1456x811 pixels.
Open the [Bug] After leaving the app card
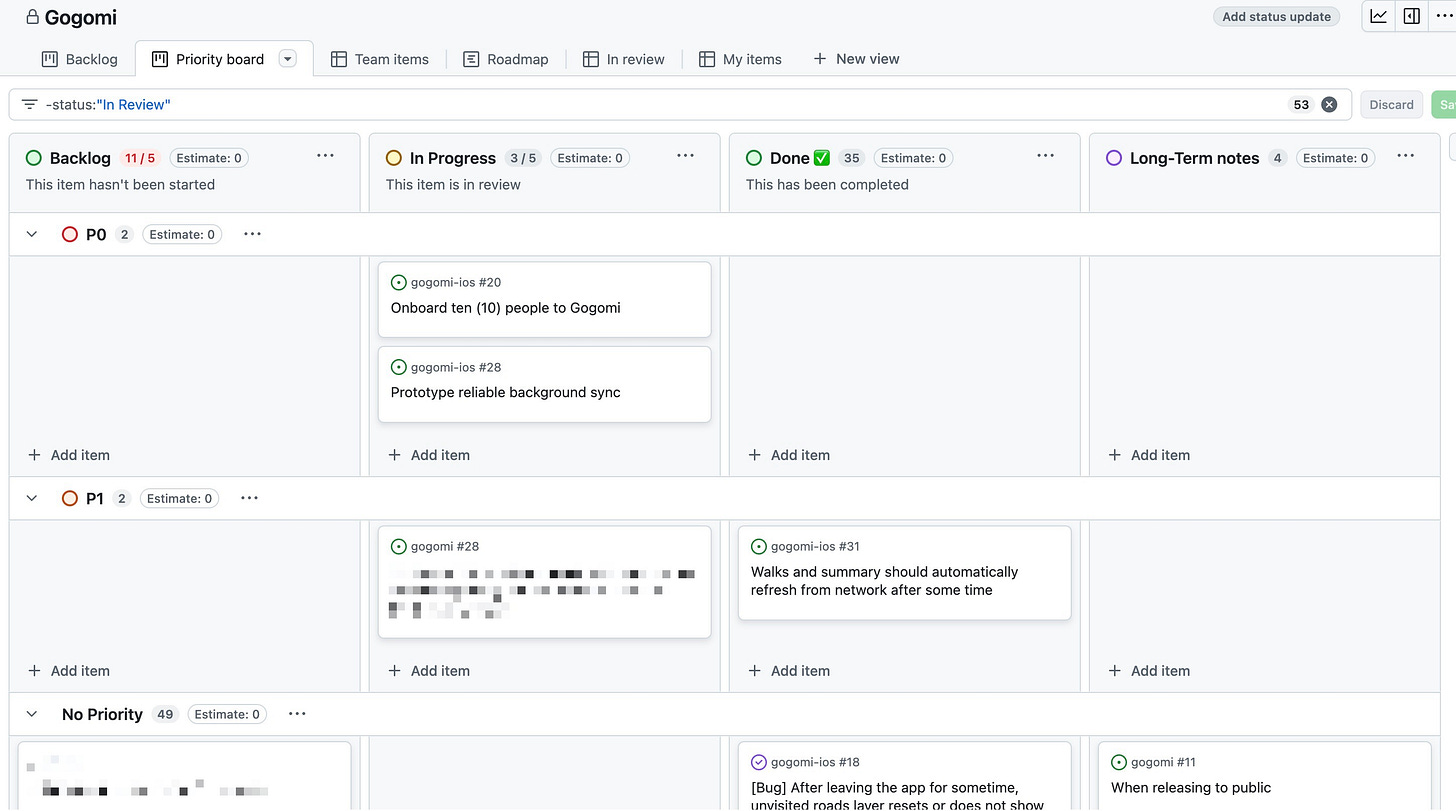(x=904, y=776)
